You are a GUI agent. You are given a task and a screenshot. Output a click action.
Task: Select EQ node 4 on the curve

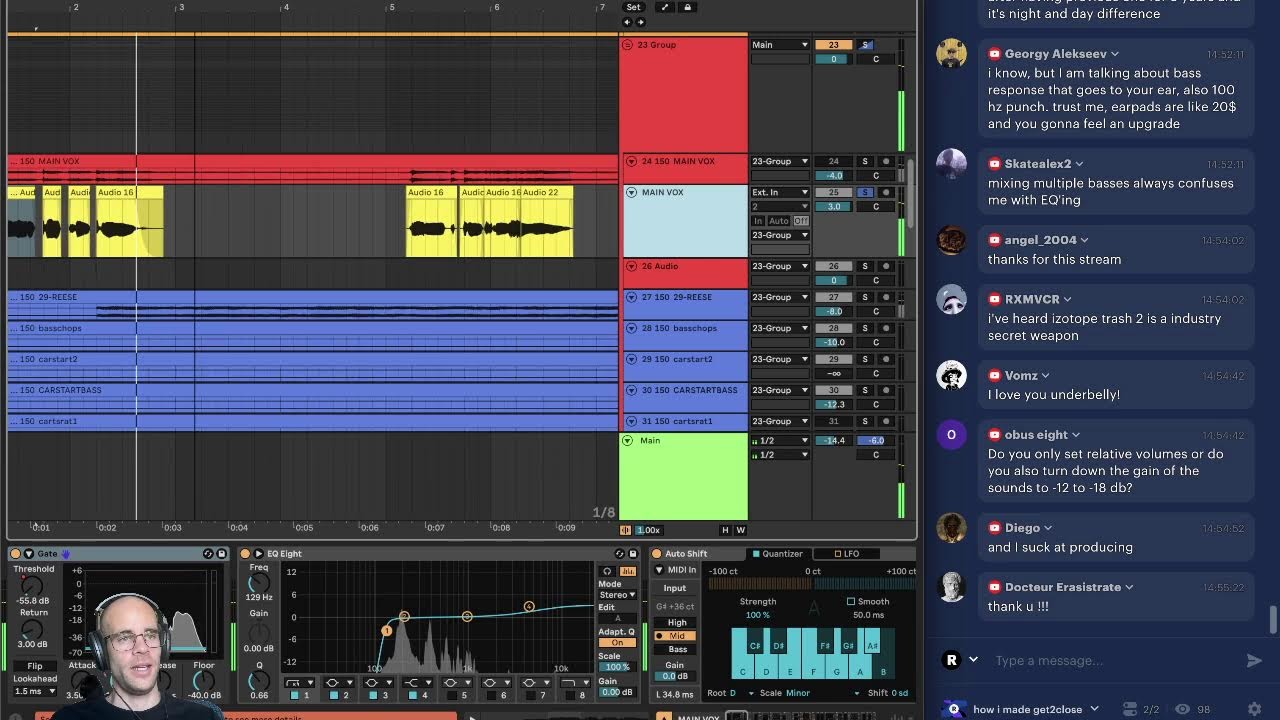click(x=529, y=606)
